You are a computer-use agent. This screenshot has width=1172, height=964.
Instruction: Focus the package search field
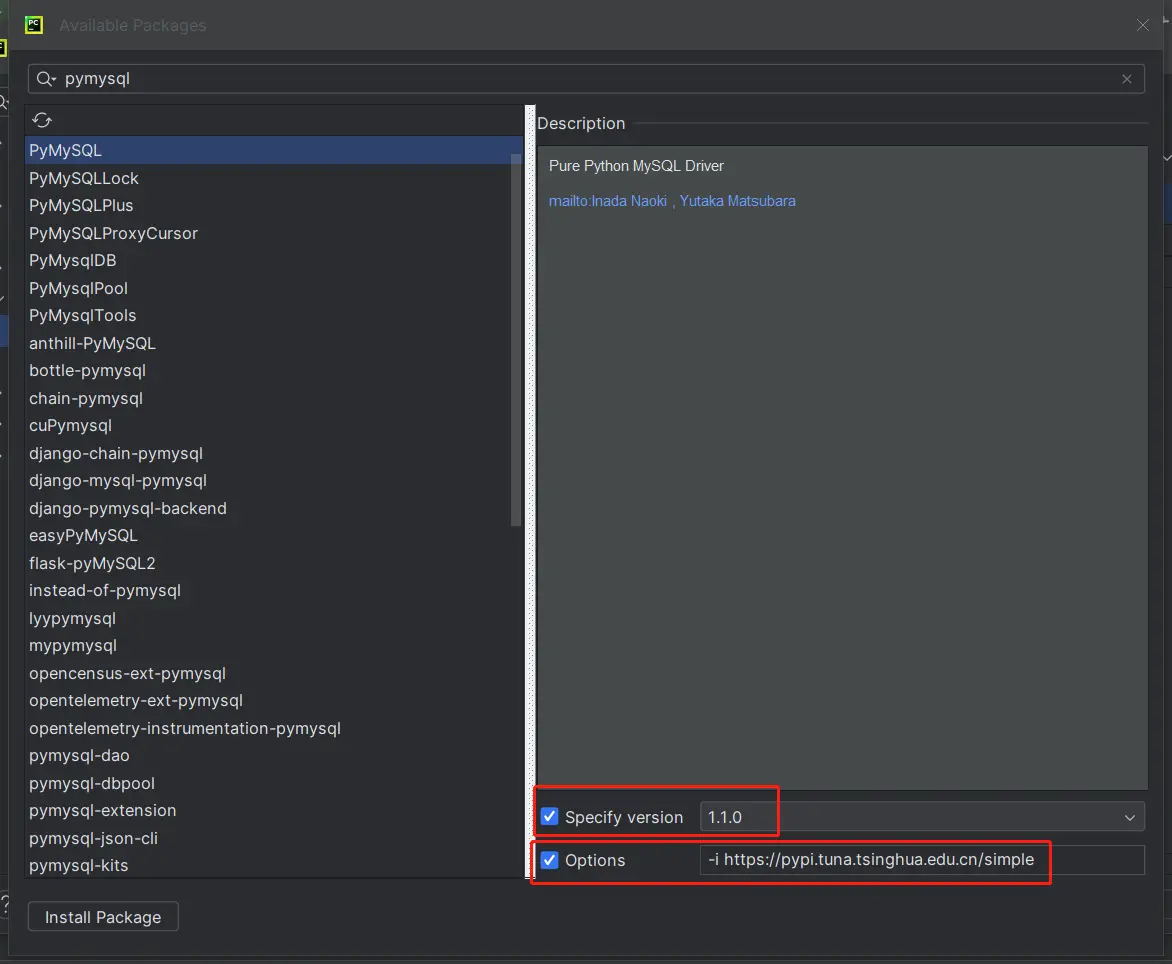tap(586, 79)
